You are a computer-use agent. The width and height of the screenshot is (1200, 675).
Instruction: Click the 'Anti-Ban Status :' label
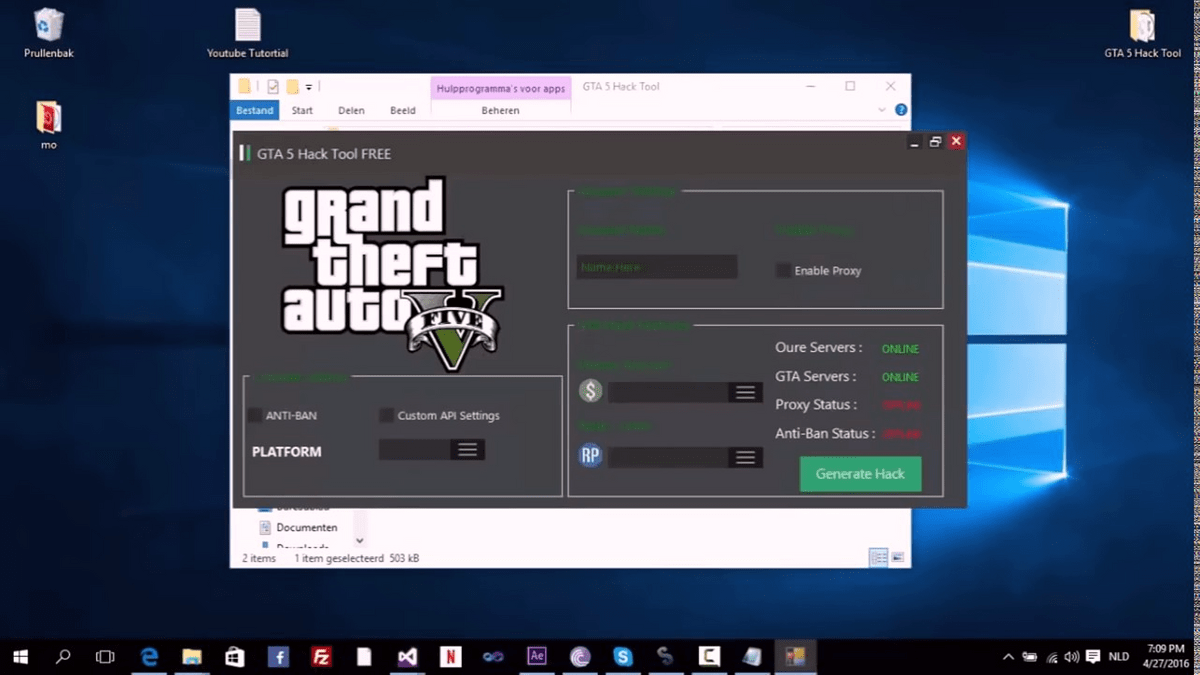[x=825, y=434]
